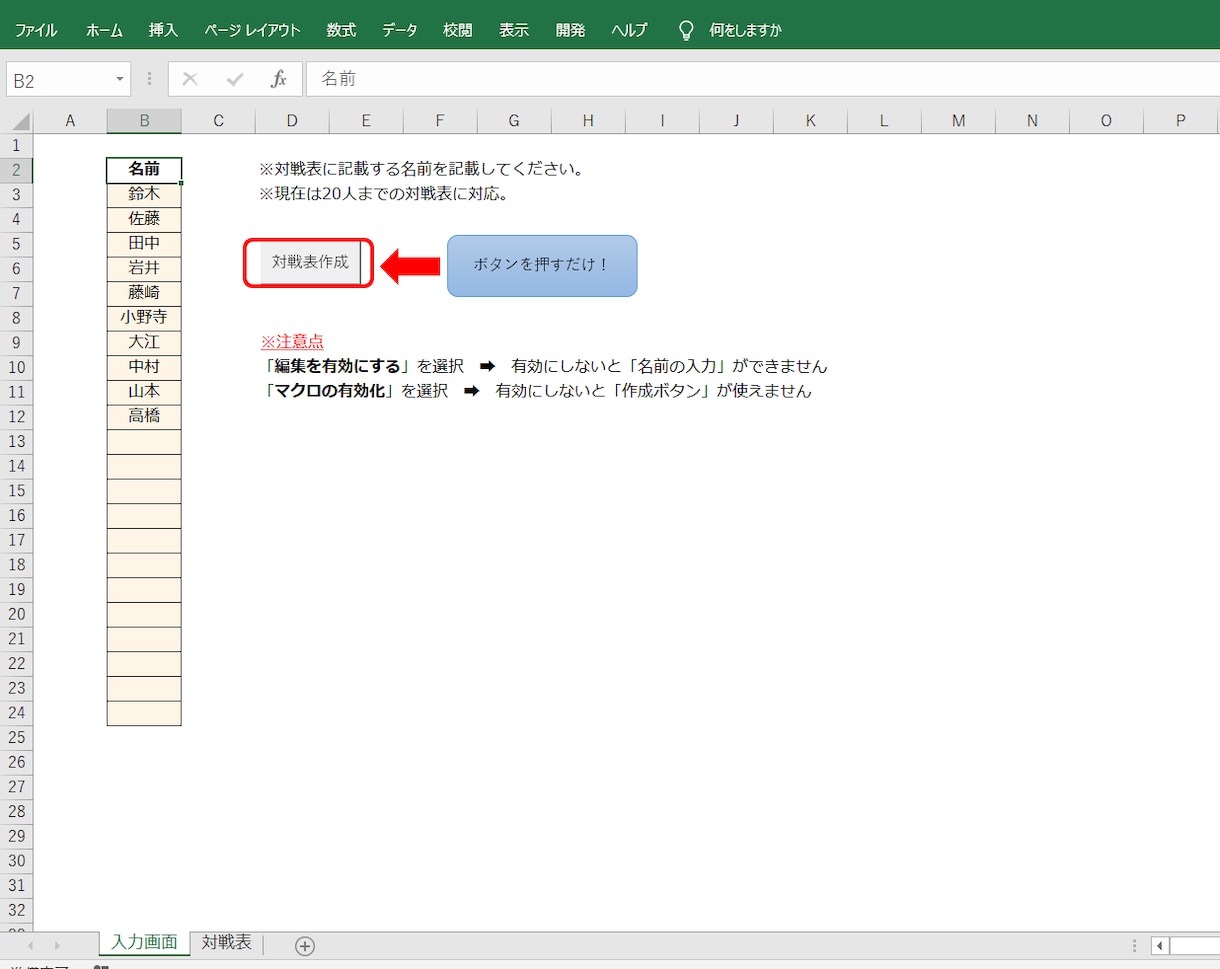This screenshot has width=1220, height=969.
Task: Click the cell containing 小野寺
Action: pos(144,317)
